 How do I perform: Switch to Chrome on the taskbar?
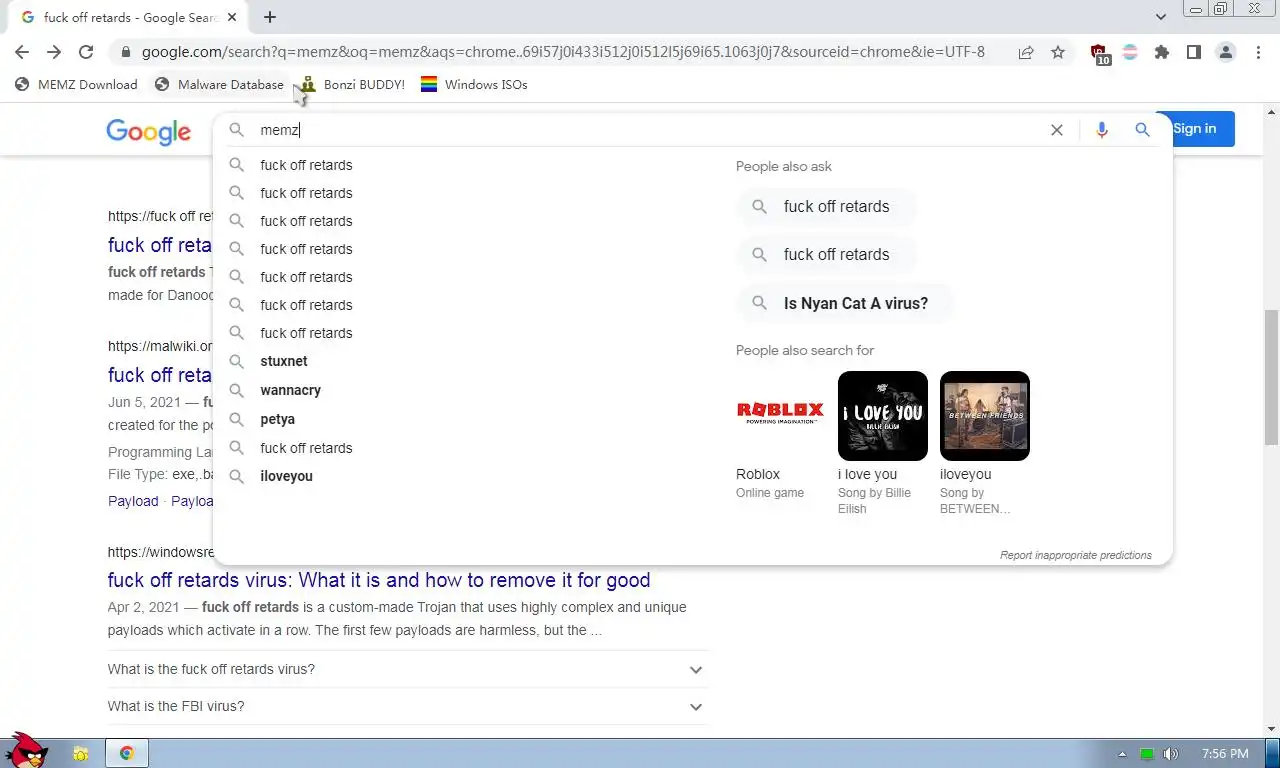[x=126, y=753]
